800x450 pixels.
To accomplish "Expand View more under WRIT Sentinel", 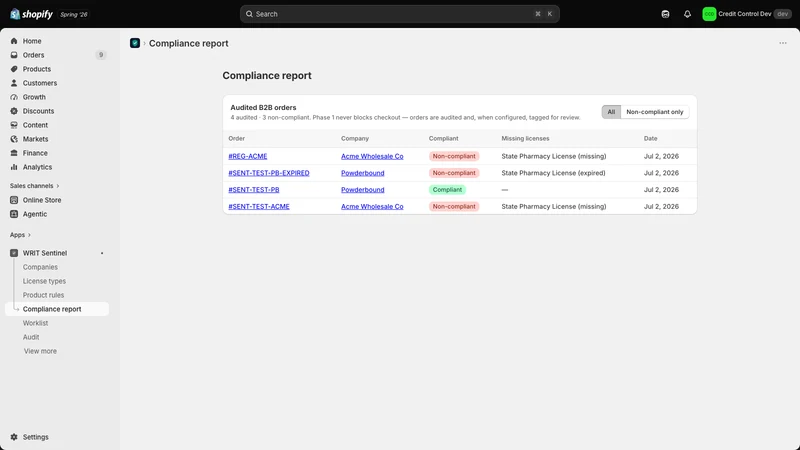I will 40,351.
